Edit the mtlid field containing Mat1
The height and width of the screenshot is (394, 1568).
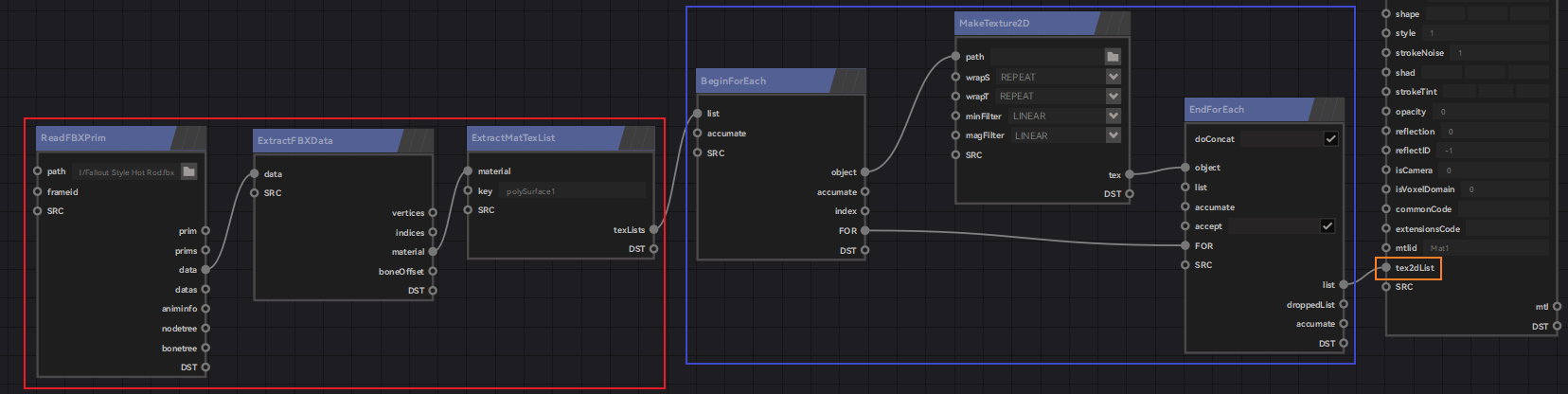click(1487, 248)
